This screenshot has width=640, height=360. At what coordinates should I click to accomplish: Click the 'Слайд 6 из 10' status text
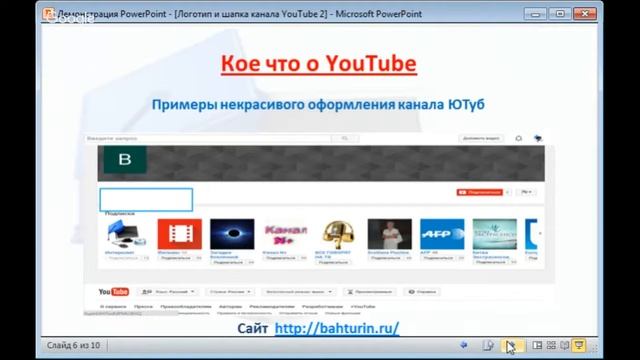coord(73,345)
